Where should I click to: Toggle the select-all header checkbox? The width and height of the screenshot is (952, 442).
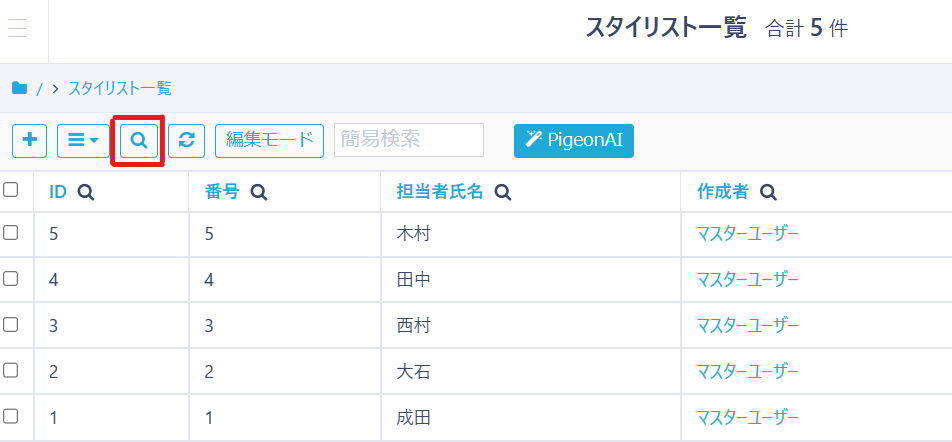tap(11, 190)
